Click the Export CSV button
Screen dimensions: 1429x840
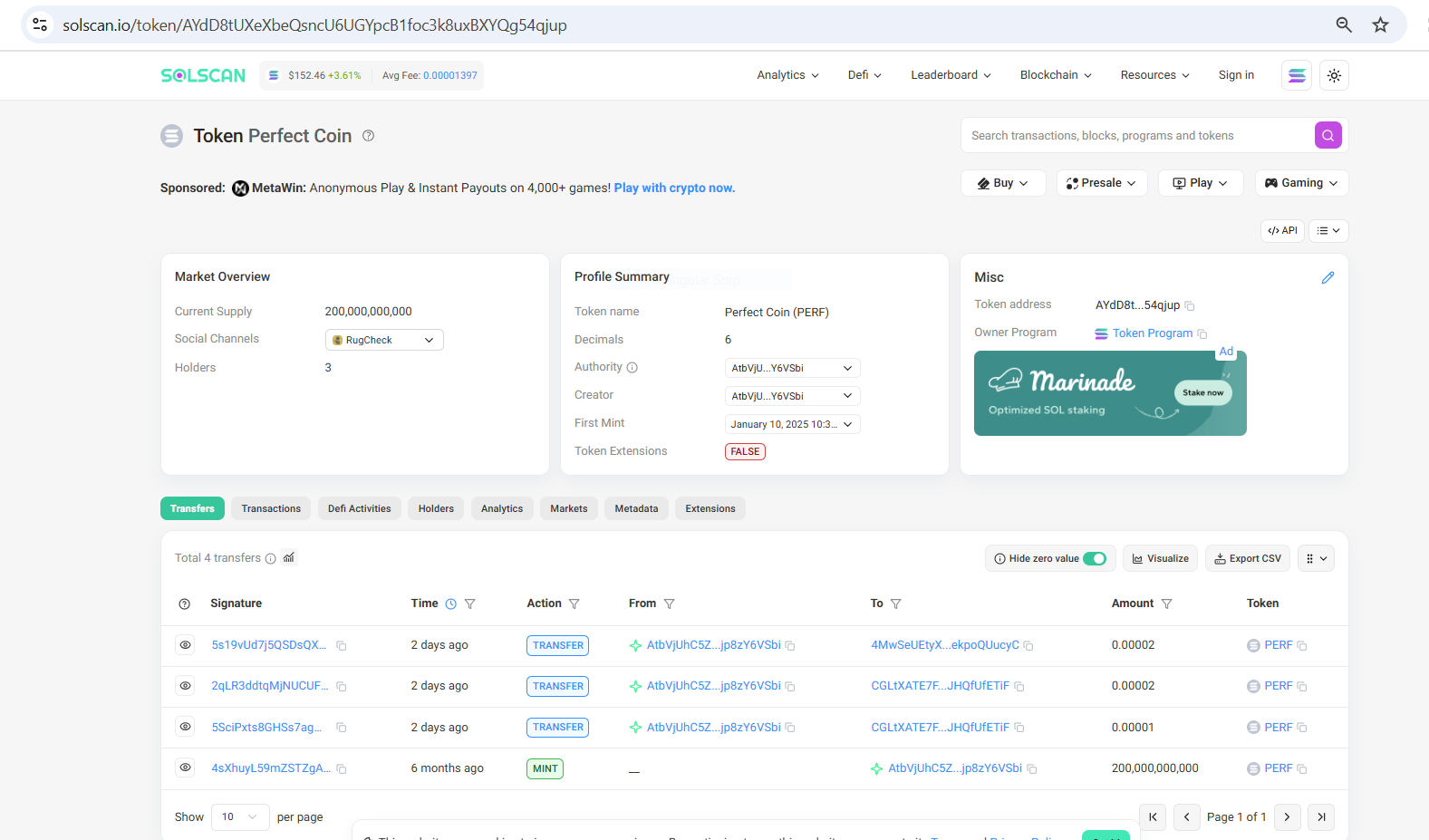(1248, 559)
